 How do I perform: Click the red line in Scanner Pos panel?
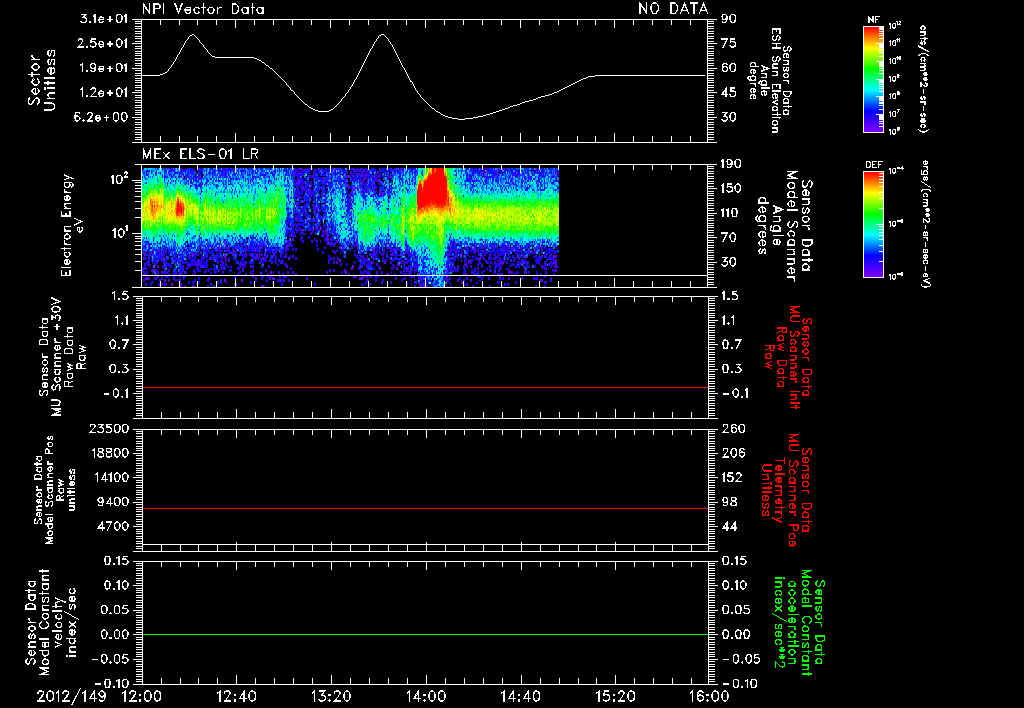click(x=424, y=508)
